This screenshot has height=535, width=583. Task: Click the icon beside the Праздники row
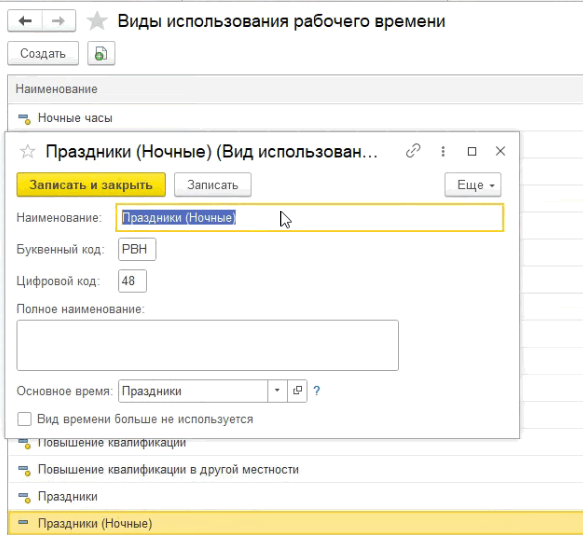(25, 498)
